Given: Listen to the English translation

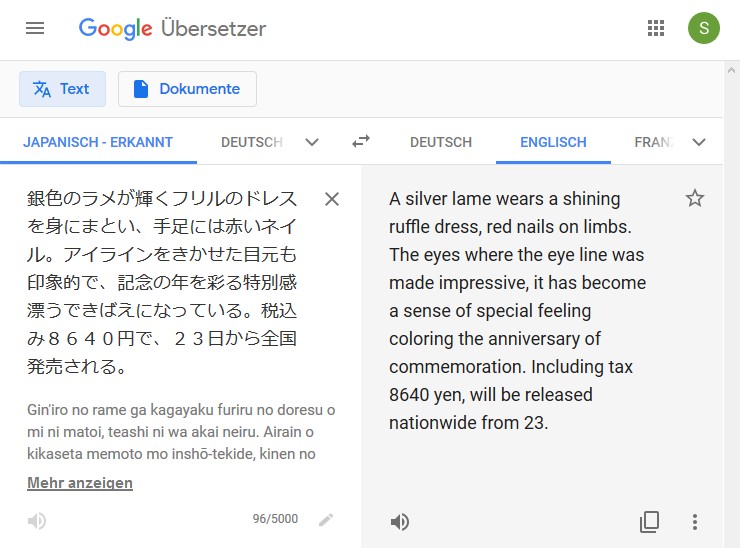Looking at the screenshot, I should coord(400,522).
